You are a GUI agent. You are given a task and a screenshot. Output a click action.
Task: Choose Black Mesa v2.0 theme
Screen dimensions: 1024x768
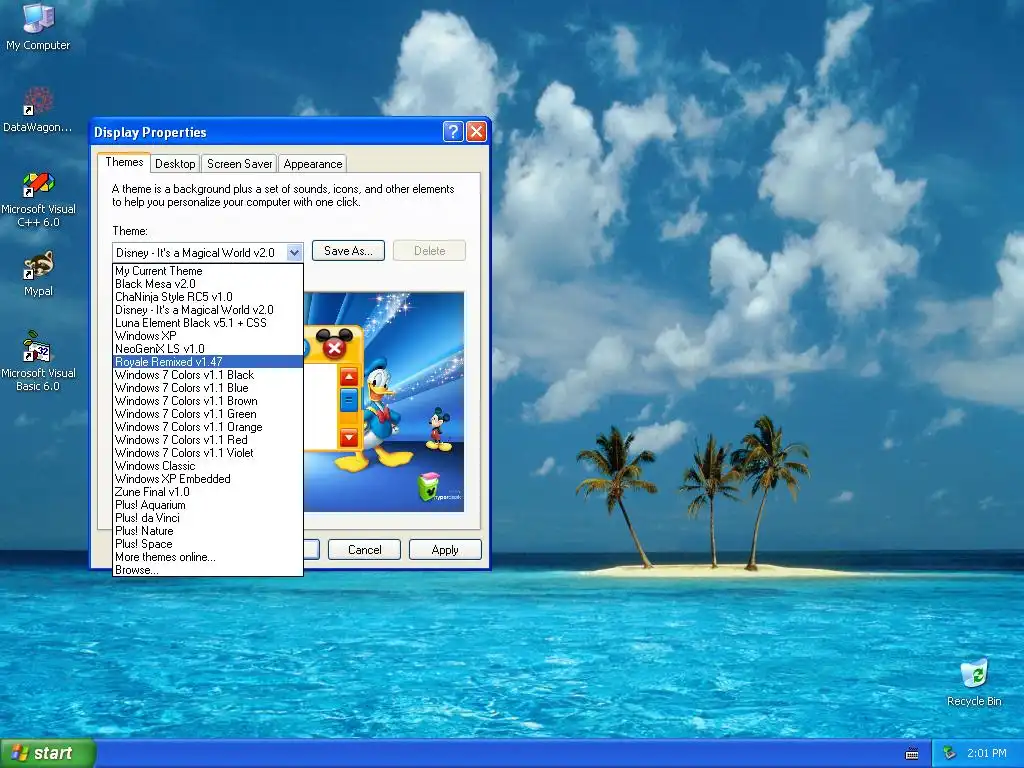(x=208, y=284)
